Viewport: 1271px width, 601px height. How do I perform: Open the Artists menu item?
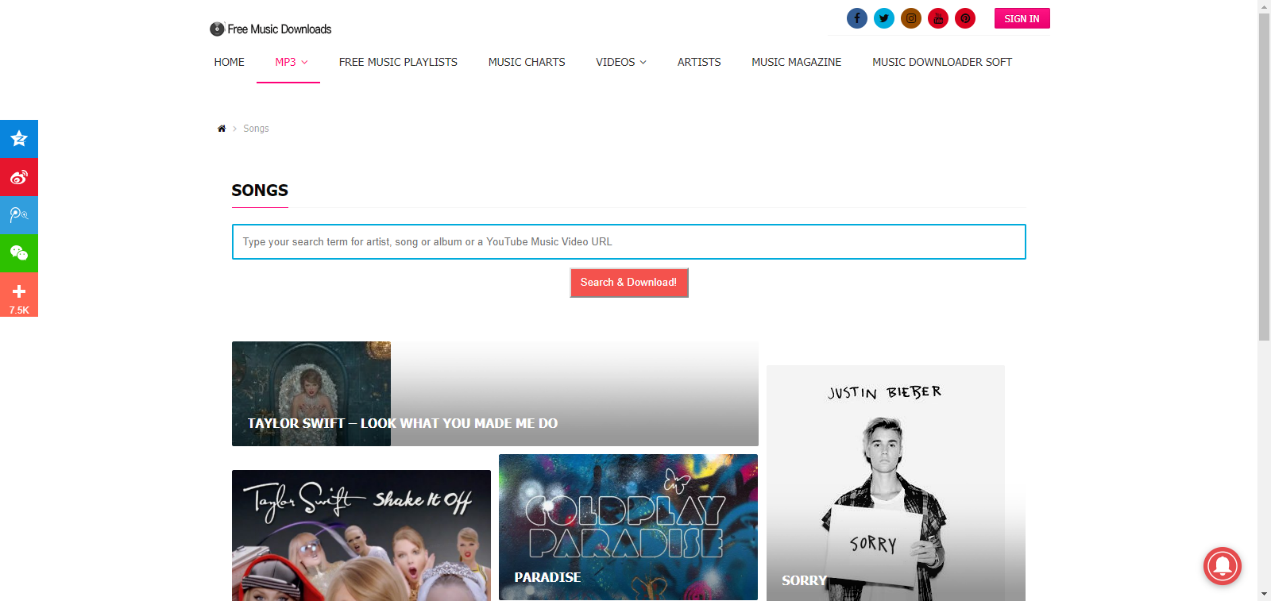699,62
